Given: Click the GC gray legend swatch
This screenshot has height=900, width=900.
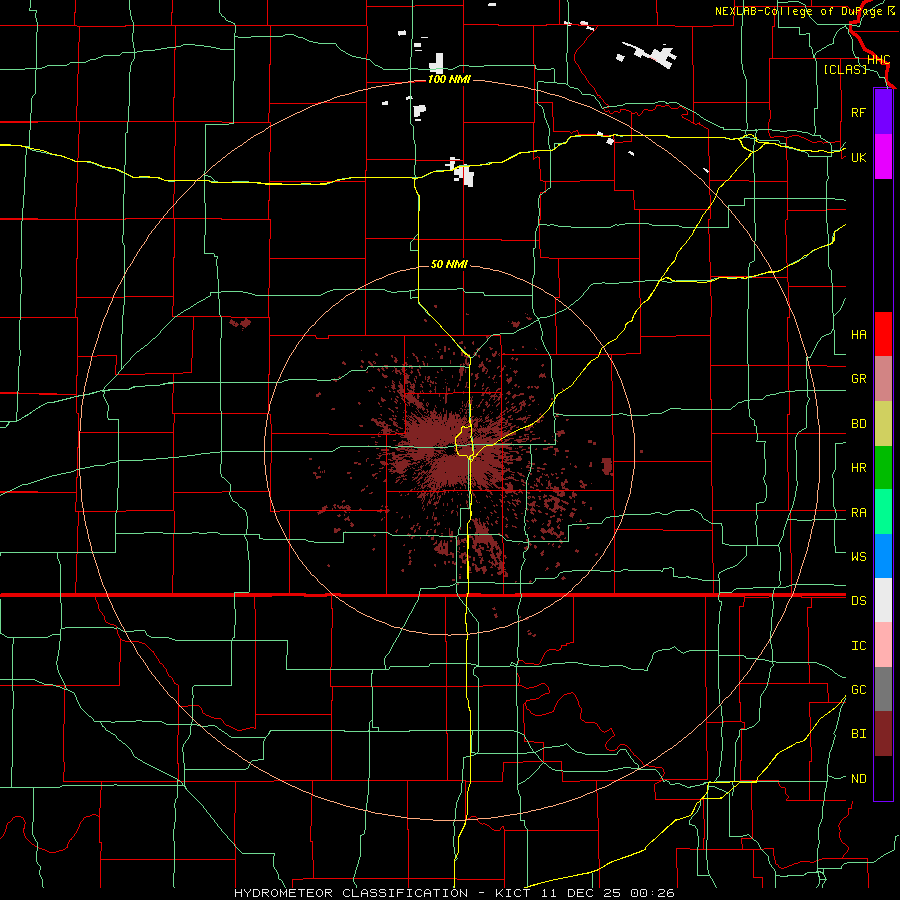Looking at the screenshot, I should 883,689.
